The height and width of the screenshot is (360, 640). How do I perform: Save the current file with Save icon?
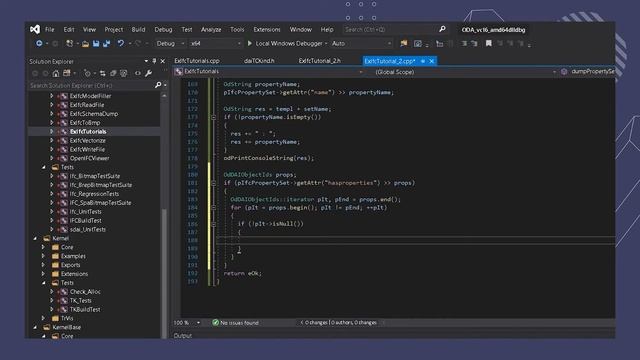[96, 43]
